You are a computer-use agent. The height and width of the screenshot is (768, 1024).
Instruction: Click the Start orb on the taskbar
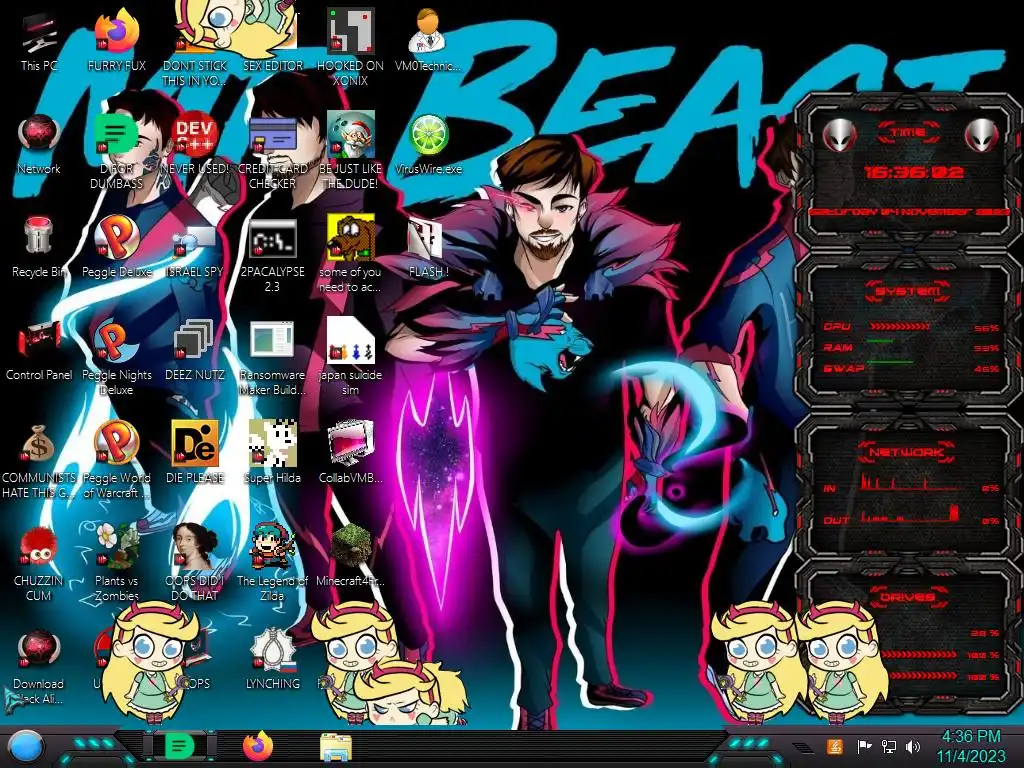pyautogui.click(x=25, y=747)
